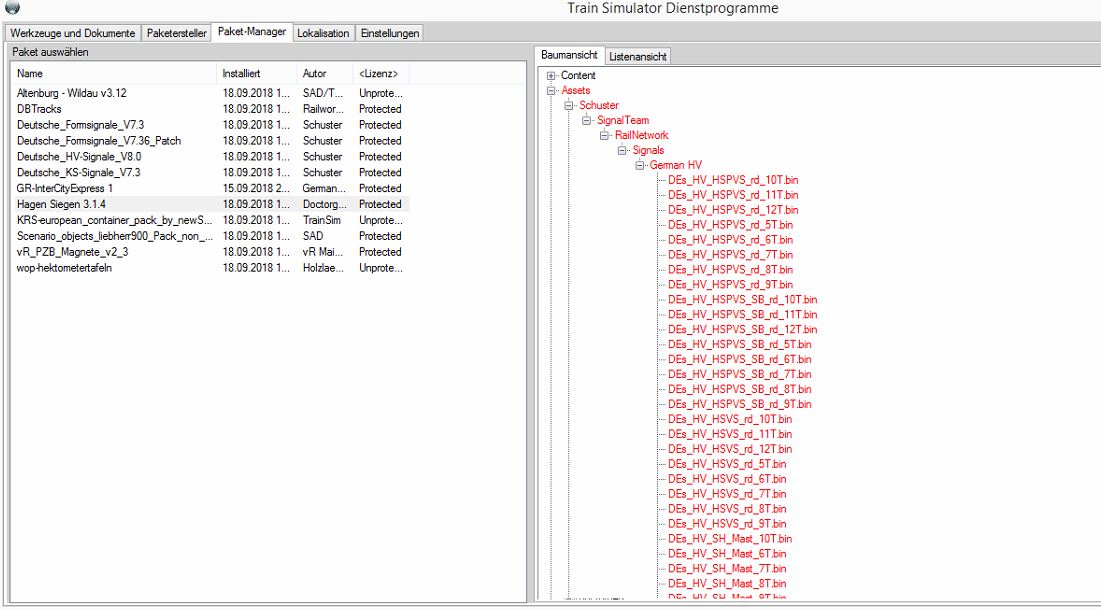The height and width of the screenshot is (609, 1101).
Task: Collapse the SignalTeam tree node
Action: [x=586, y=121]
